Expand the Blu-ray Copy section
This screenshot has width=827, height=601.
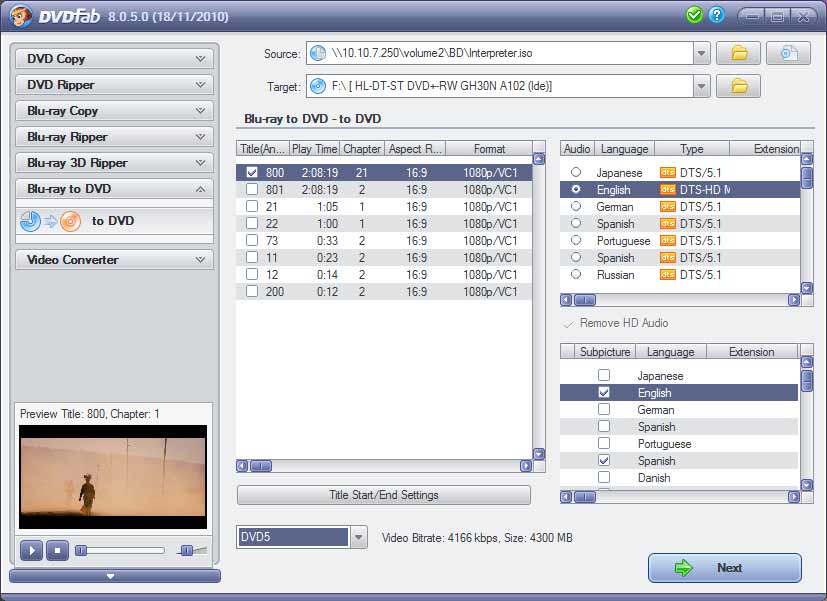[x=114, y=111]
